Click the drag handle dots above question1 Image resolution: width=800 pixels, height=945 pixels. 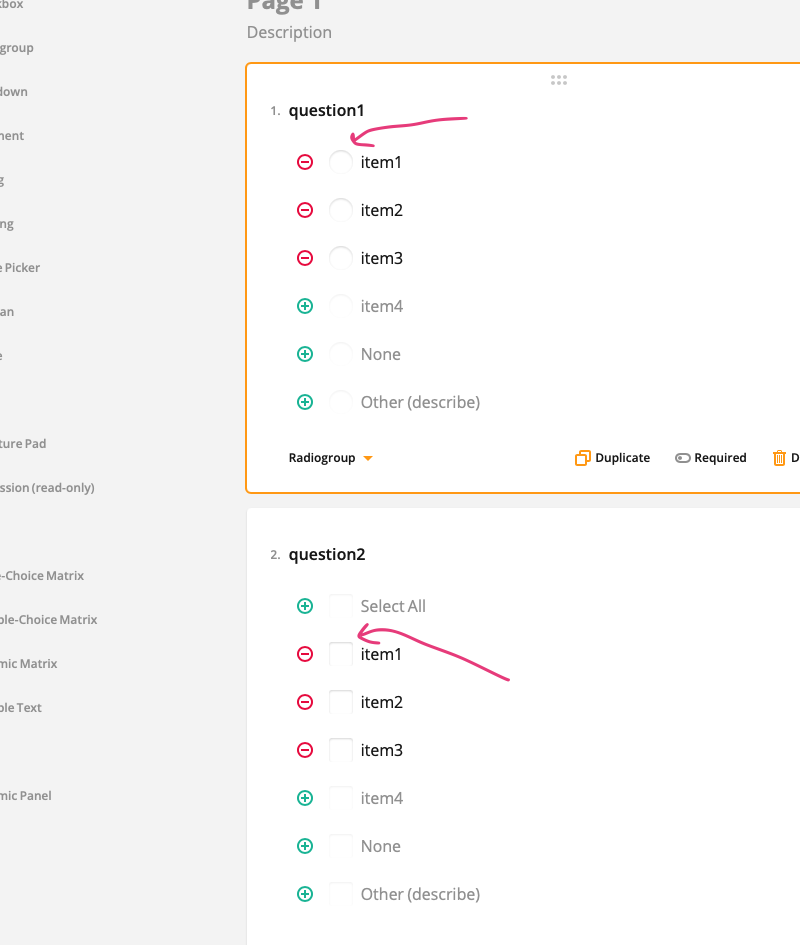558,79
